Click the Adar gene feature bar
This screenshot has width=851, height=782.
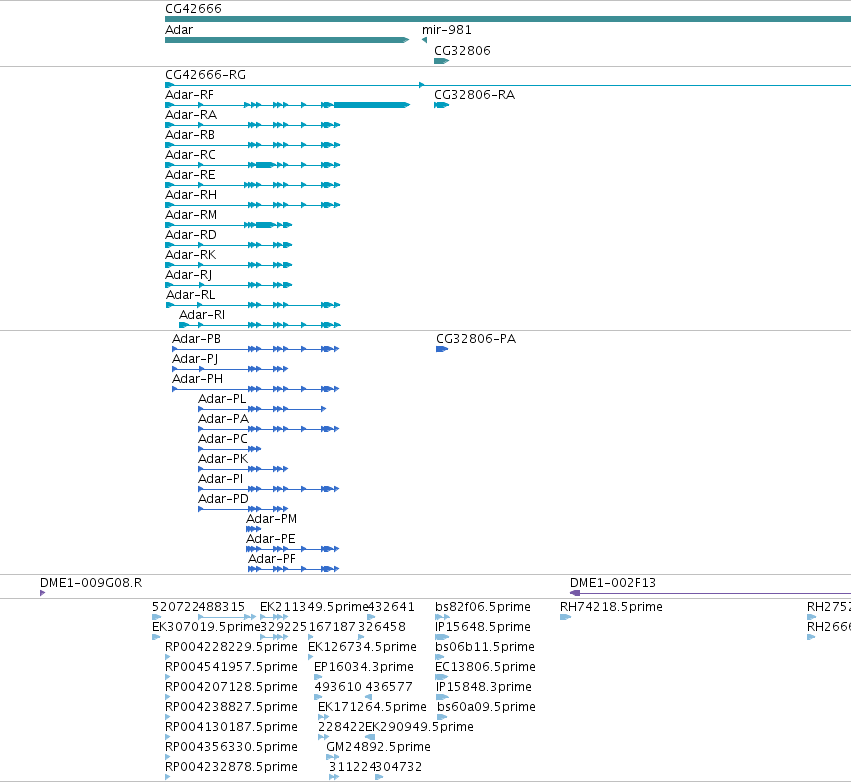pyautogui.click(x=287, y=40)
